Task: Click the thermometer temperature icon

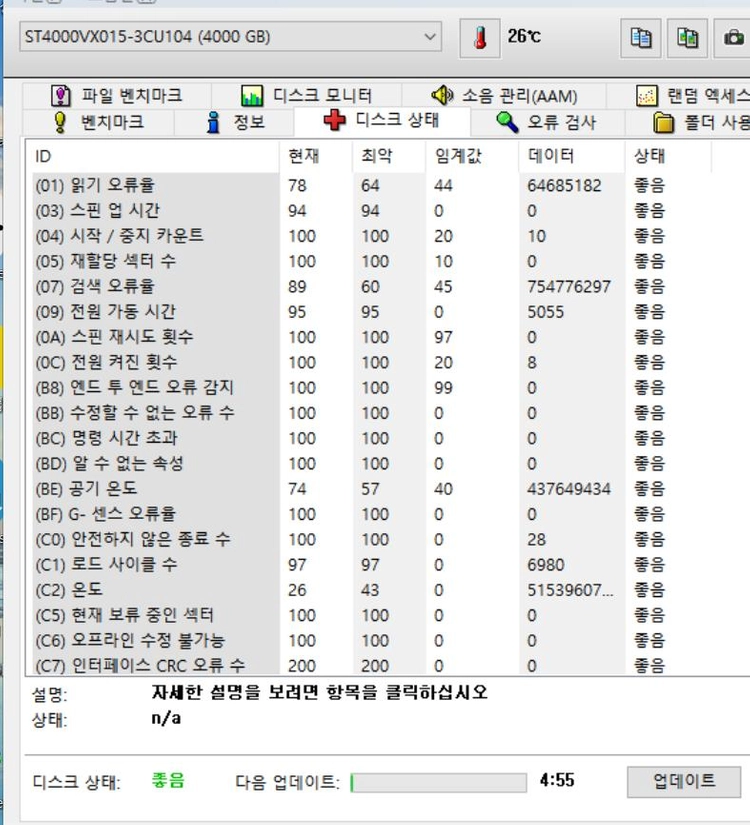Action: pos(479,38)
